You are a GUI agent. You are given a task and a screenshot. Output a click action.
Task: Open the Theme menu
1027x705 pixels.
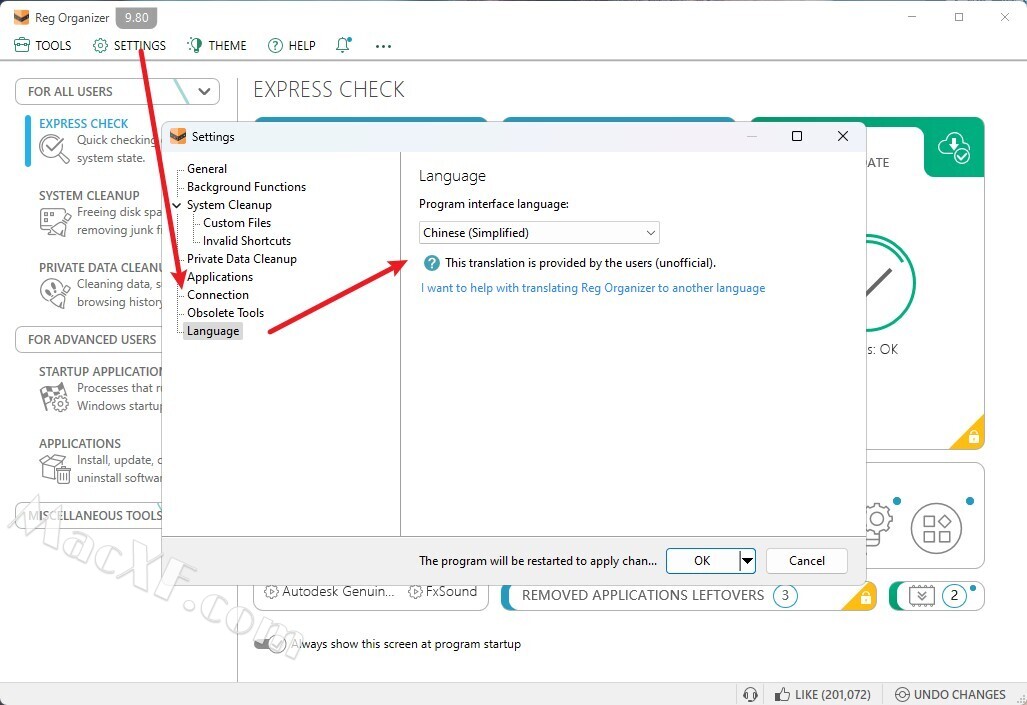(x=217, y=45)
